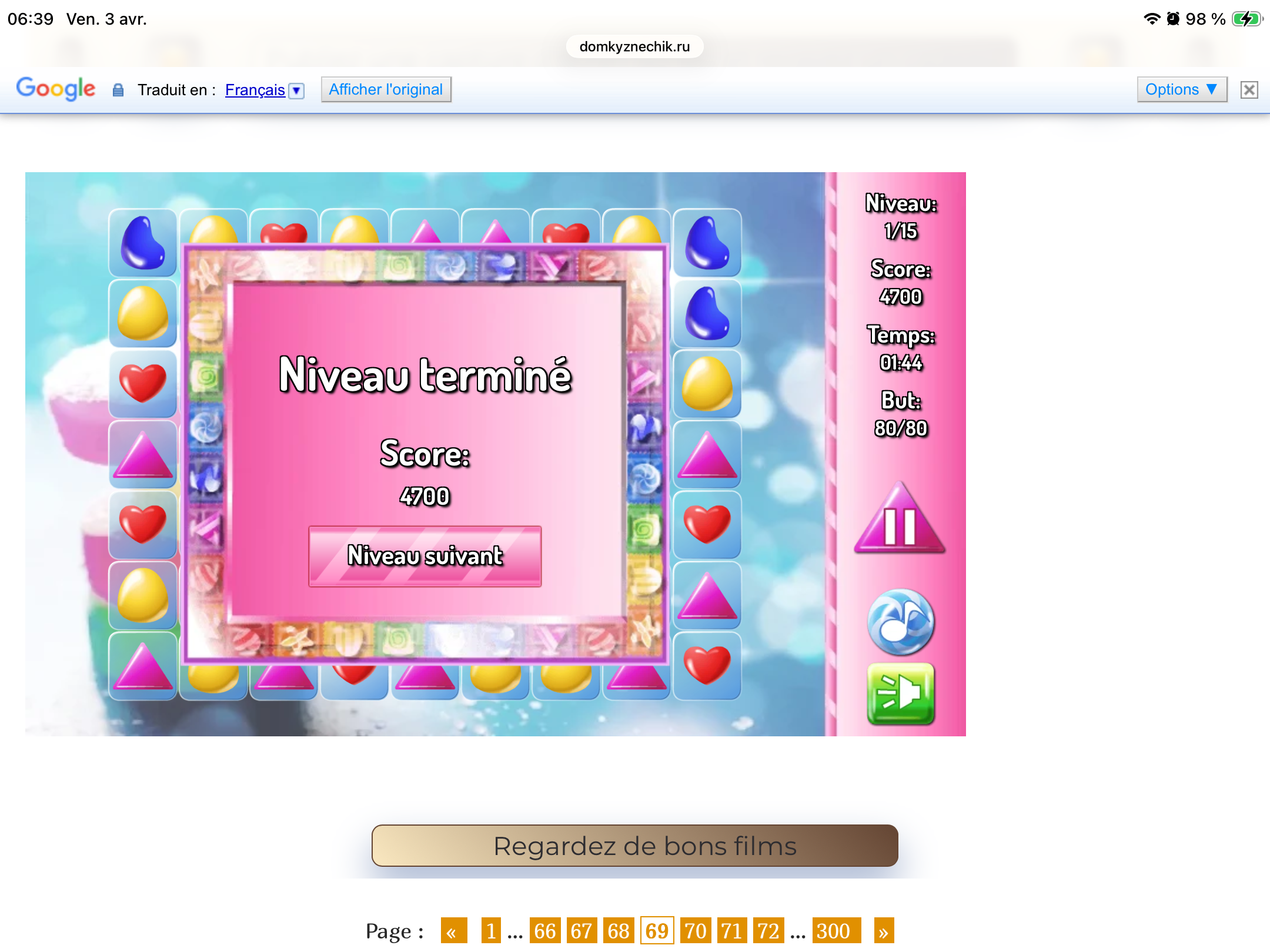Click the red heart candy in the bottom-right corner
This screenshot has width=1270, height=952.
pos(707,665)
